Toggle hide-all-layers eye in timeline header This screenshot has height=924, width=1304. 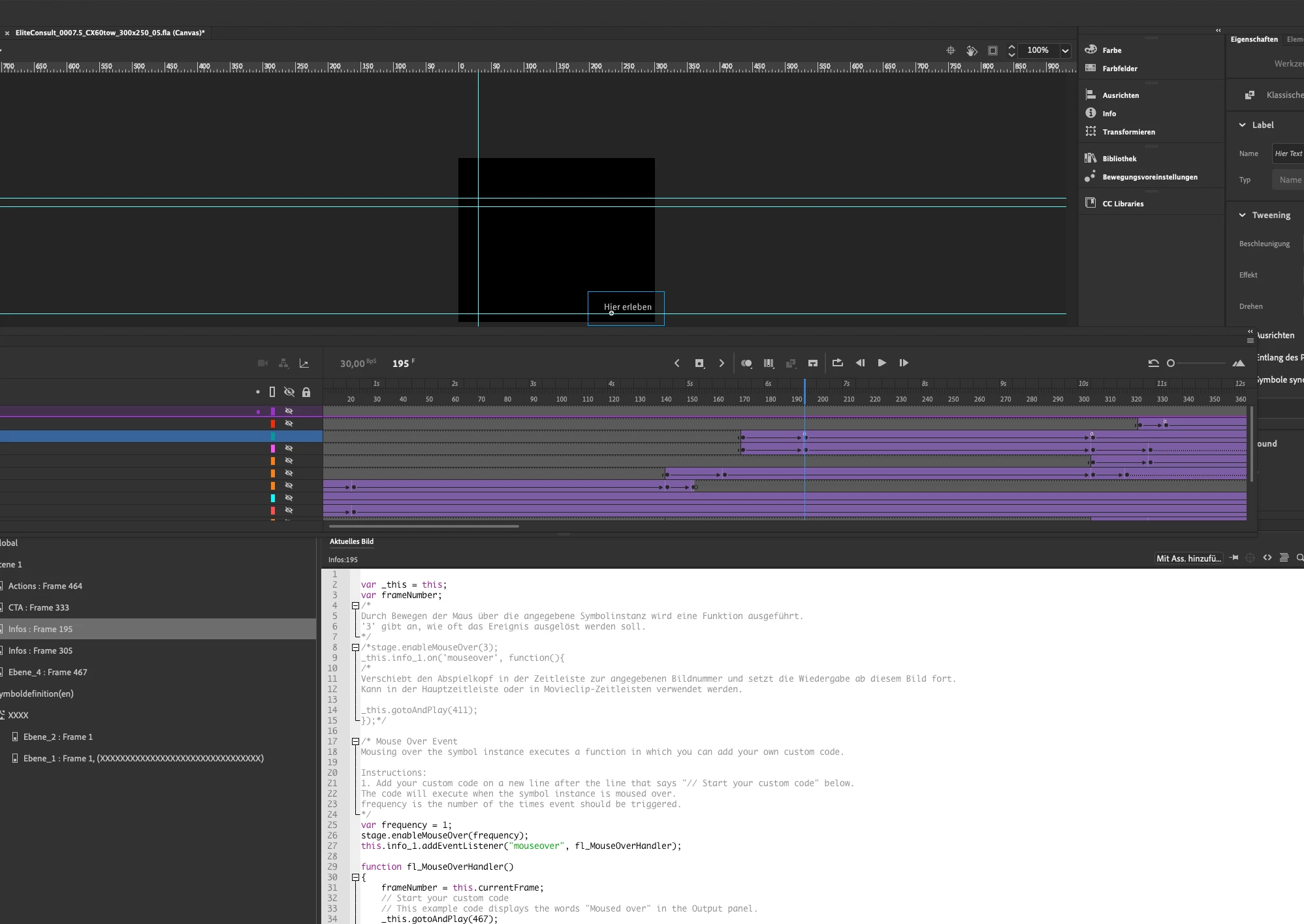(x=289, y=392)
